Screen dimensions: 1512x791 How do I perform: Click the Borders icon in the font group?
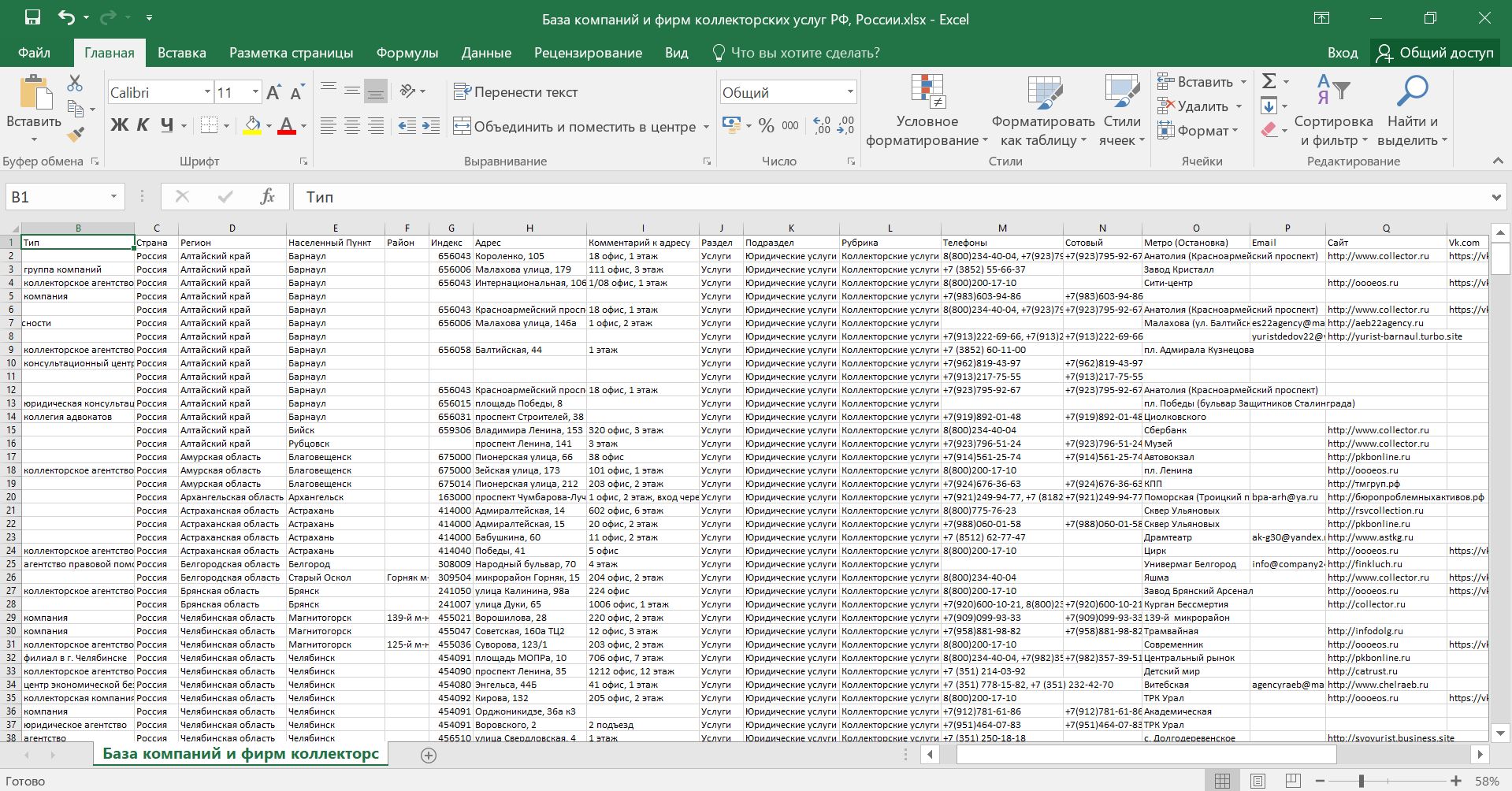(x=209, y=125)
